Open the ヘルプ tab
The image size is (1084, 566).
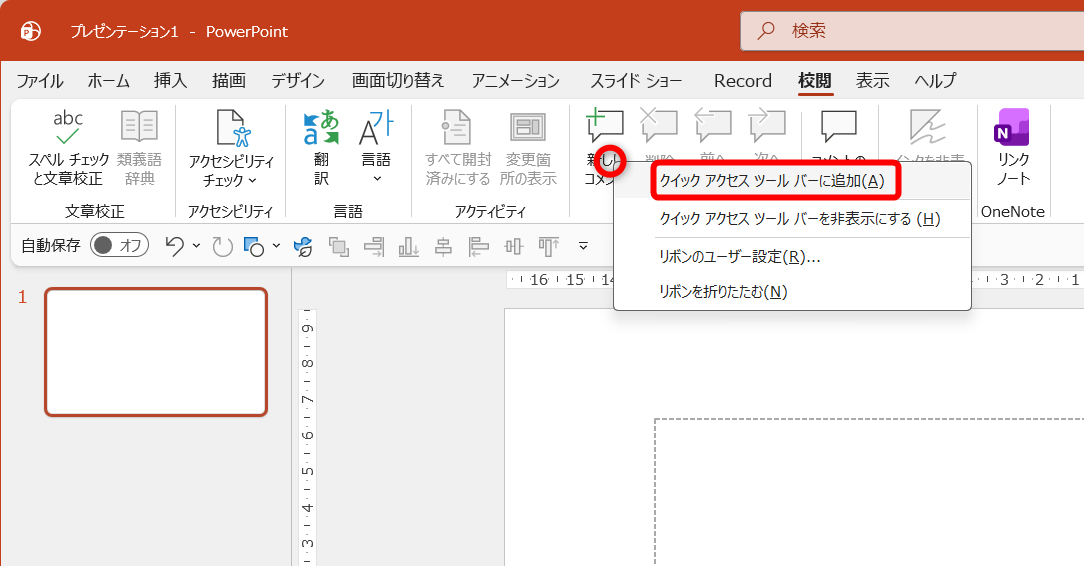[x=935, y=81]
